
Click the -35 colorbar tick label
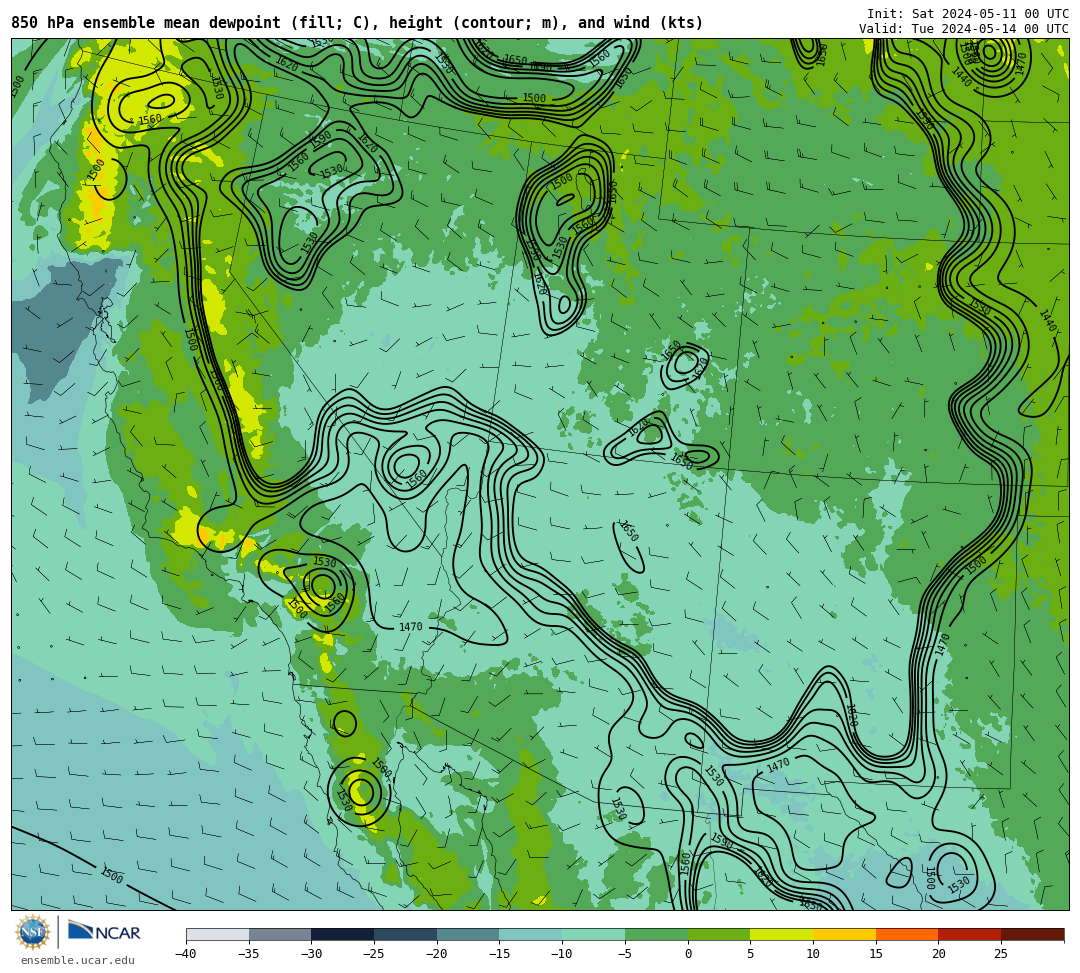(x=248, y=954)
